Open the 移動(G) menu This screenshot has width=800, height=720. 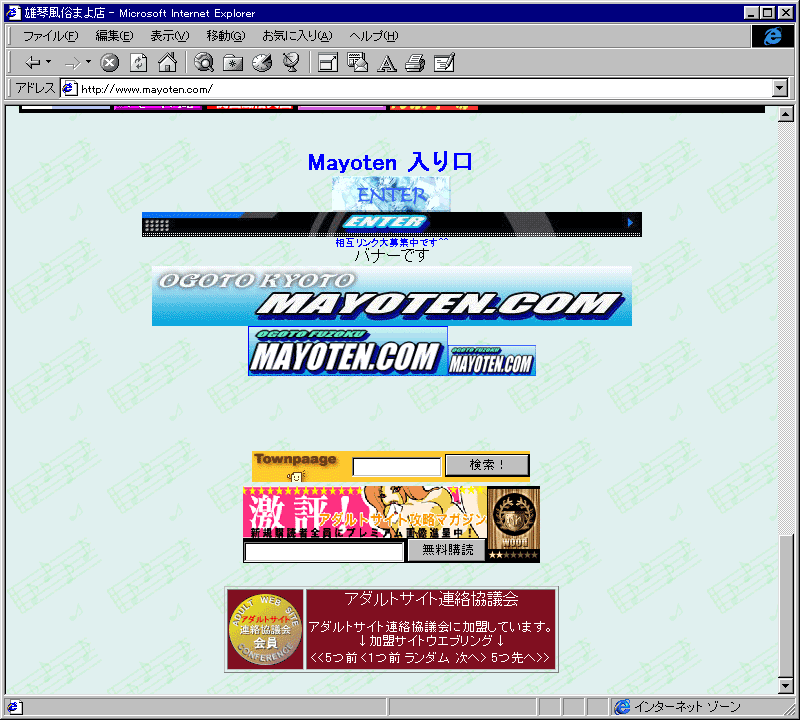226,36
